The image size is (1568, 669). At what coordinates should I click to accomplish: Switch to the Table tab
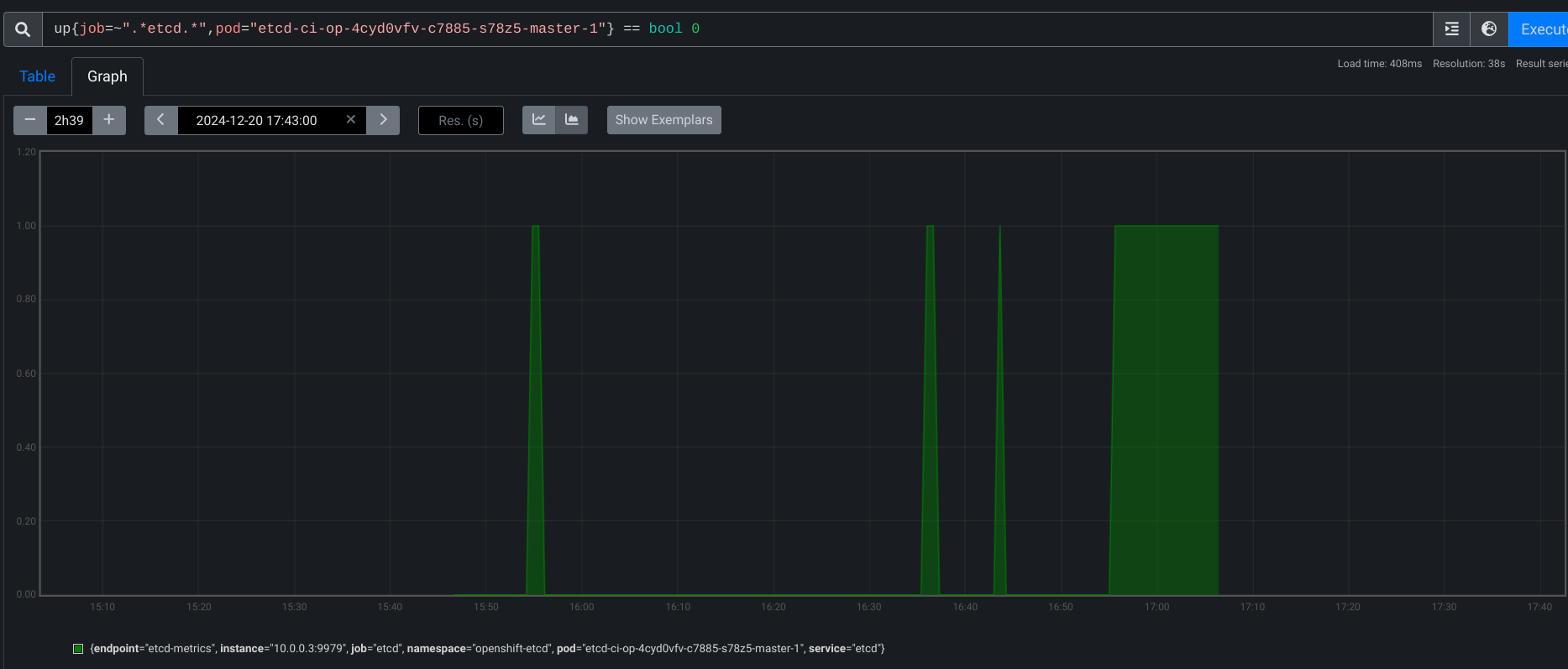(x=38, y=76)
